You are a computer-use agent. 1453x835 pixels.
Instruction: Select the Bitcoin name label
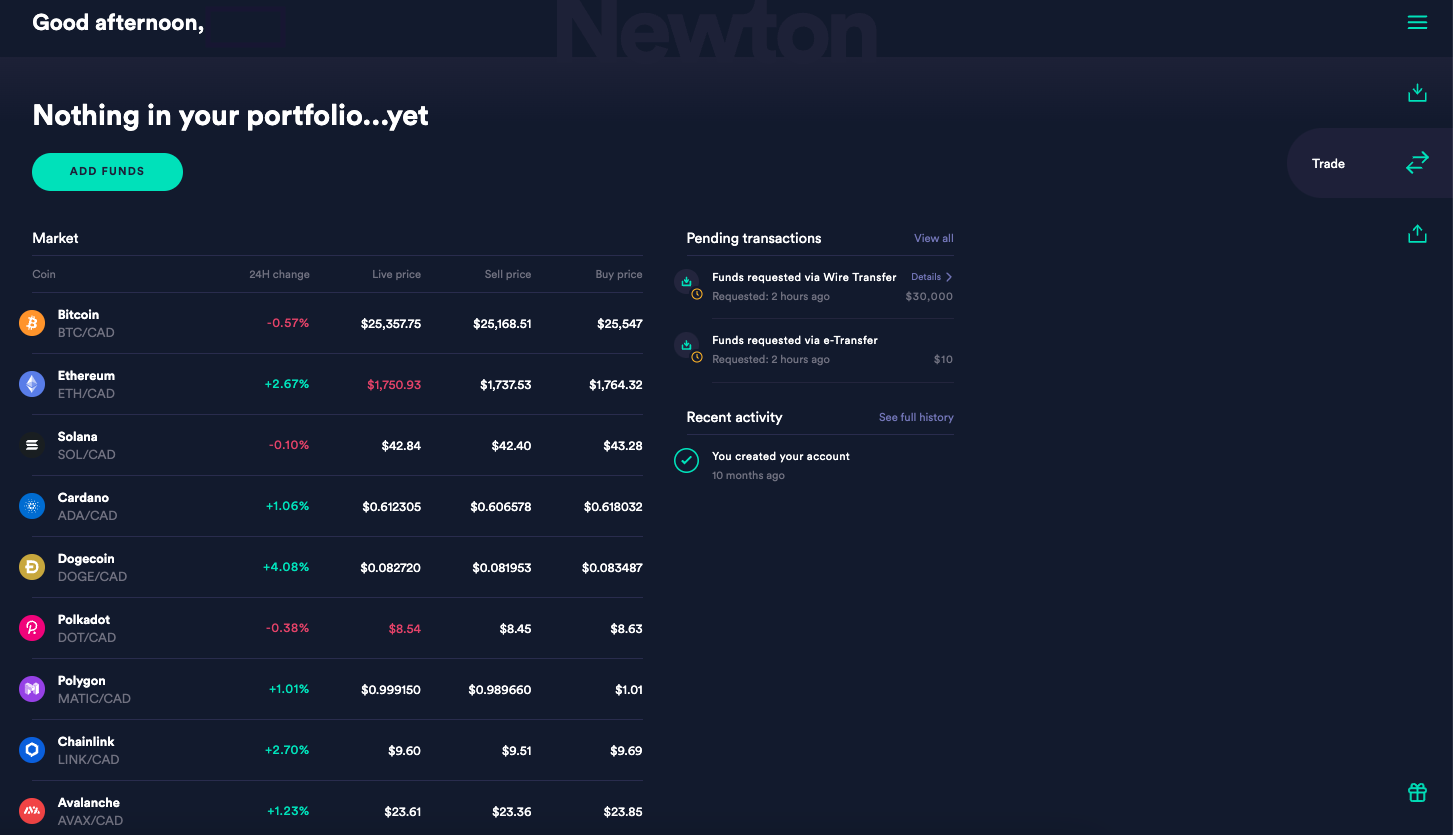[x=78, y=315]
